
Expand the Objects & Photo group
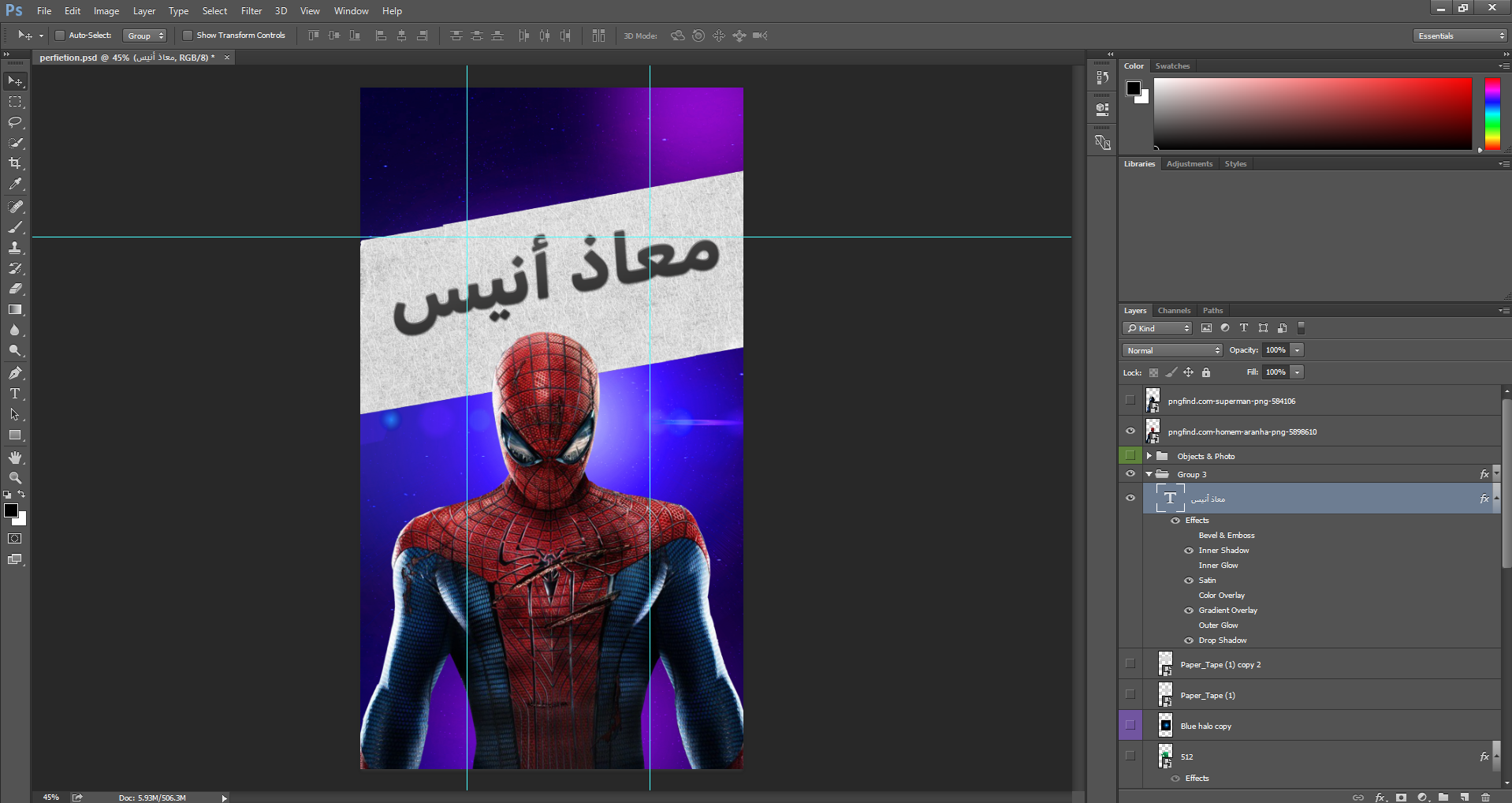click(1149, 455)
